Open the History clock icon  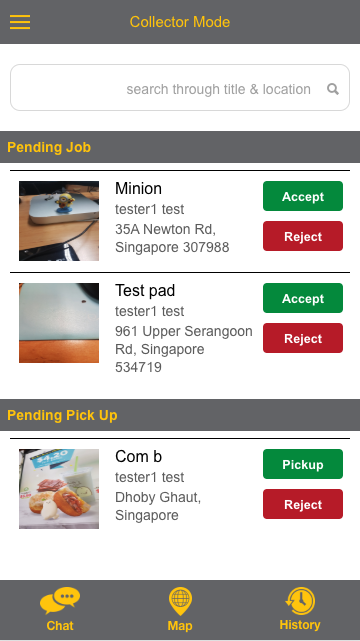click(300, 601)
